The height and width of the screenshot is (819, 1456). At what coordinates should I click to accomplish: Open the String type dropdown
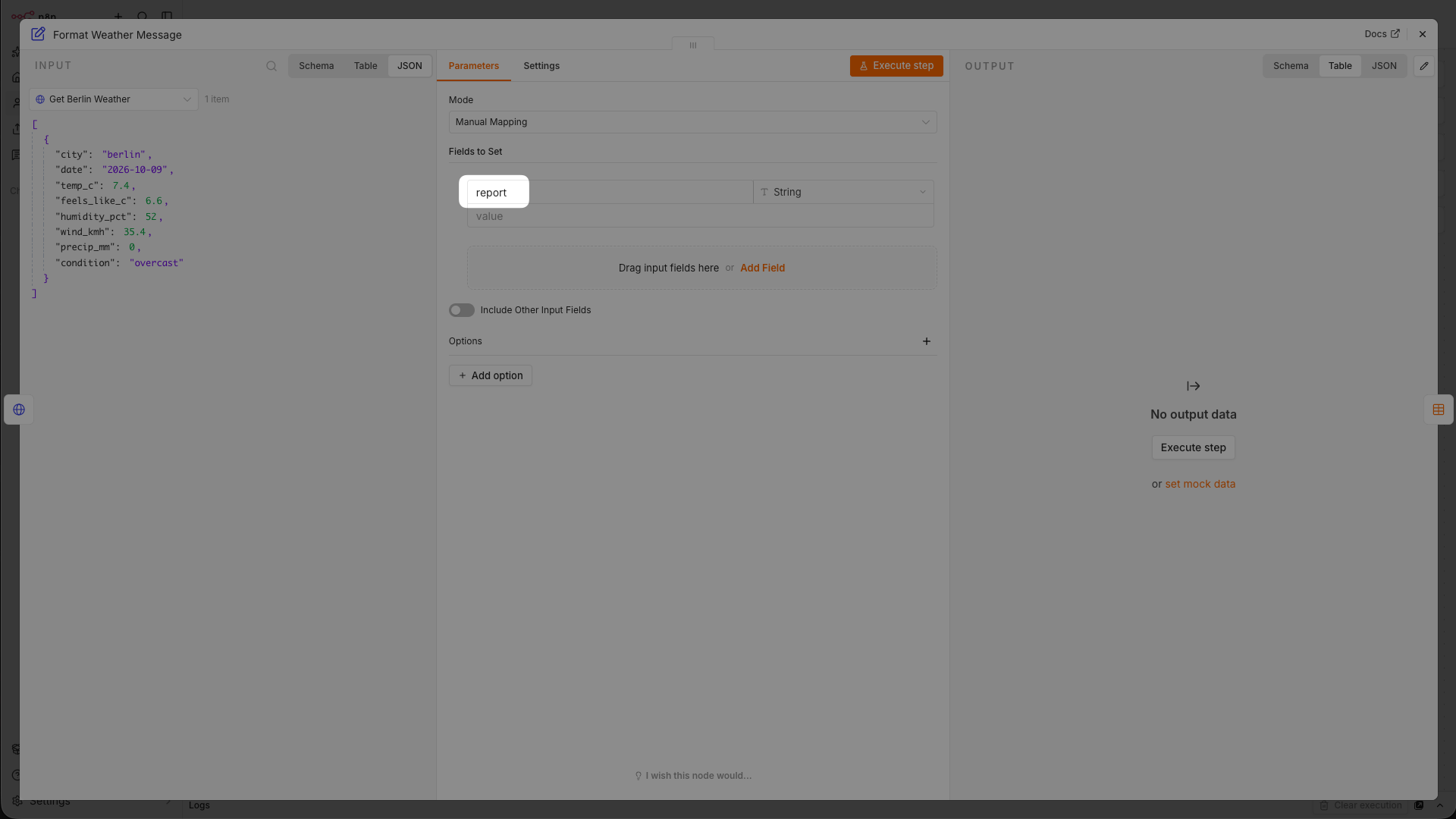coord(843,192)
